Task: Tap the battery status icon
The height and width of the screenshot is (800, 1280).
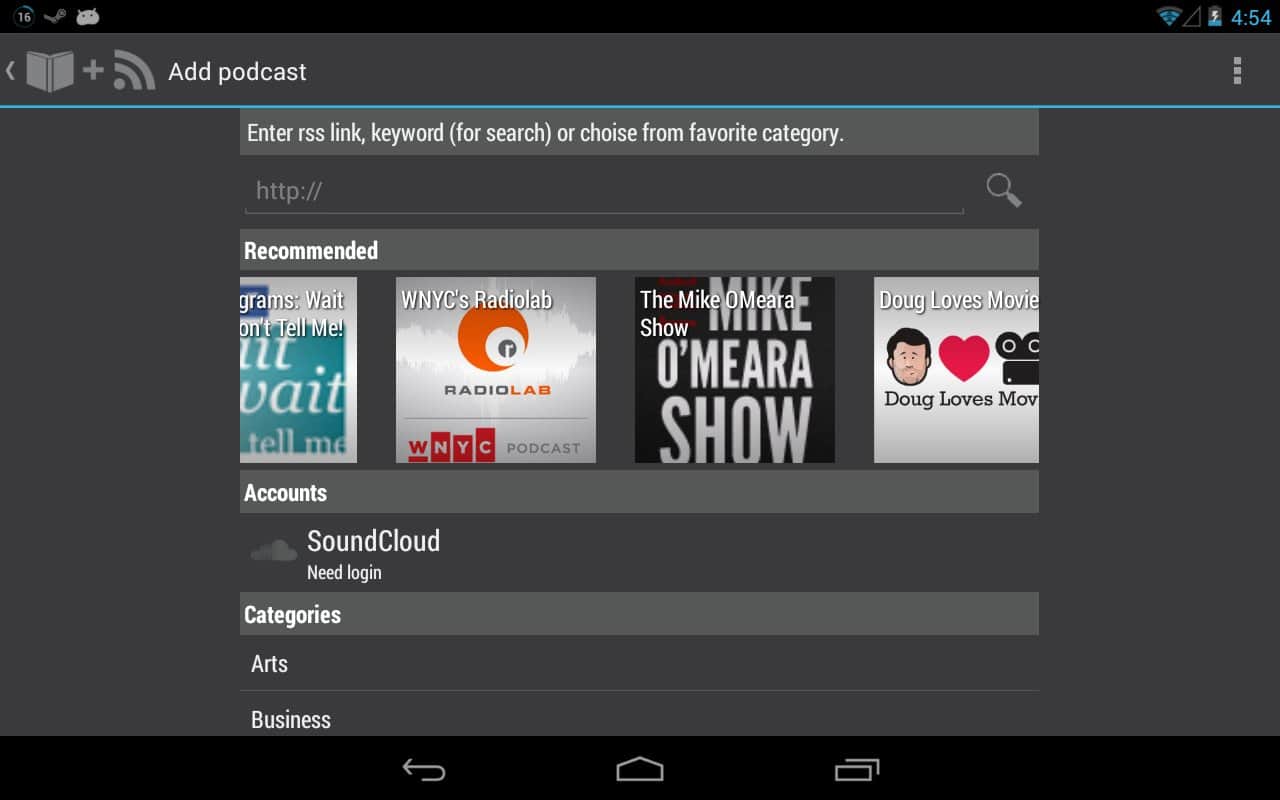Action: 1215,17
